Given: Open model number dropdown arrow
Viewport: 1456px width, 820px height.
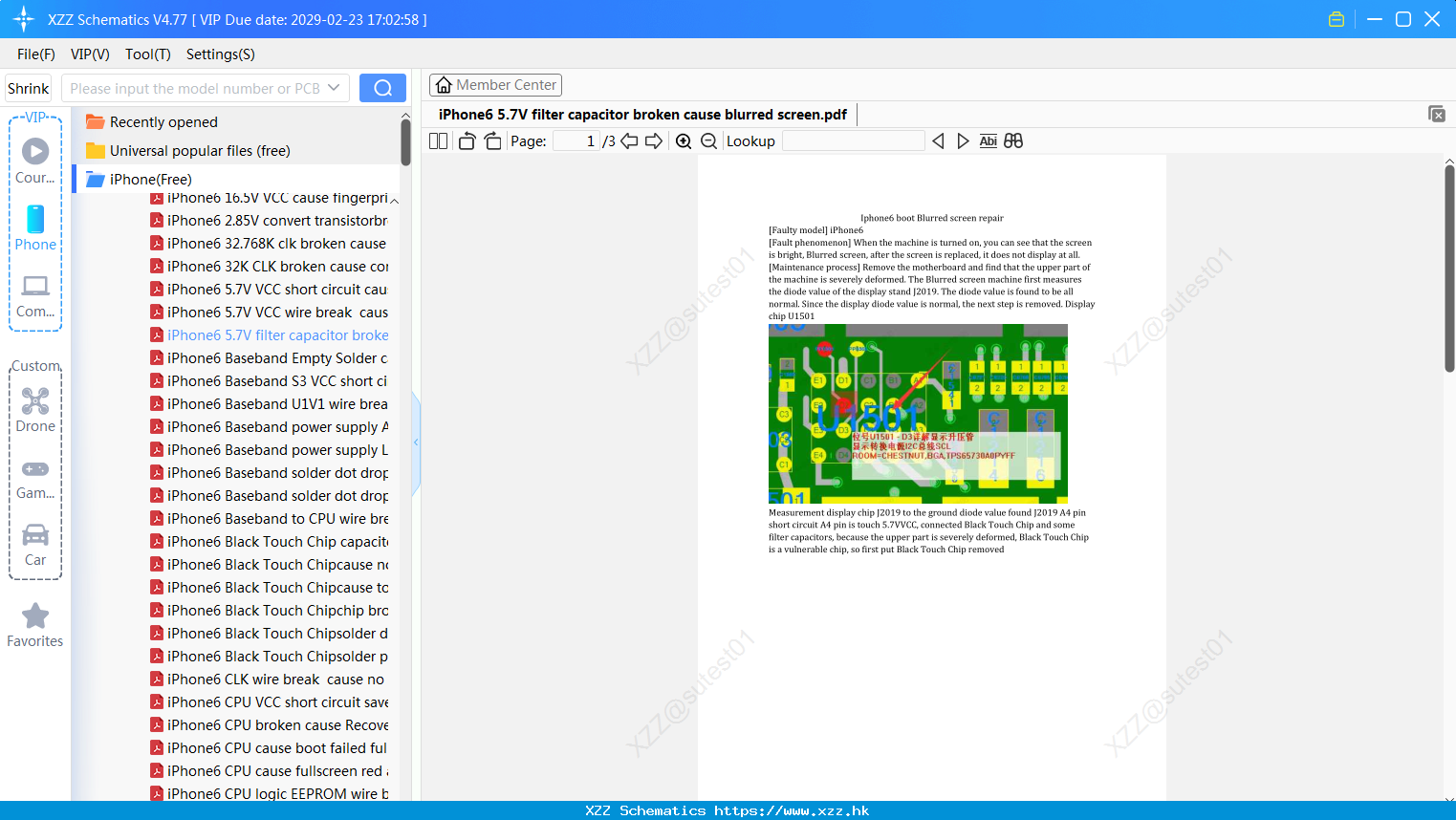Looking at the screenshot, I should click(334, 88).
